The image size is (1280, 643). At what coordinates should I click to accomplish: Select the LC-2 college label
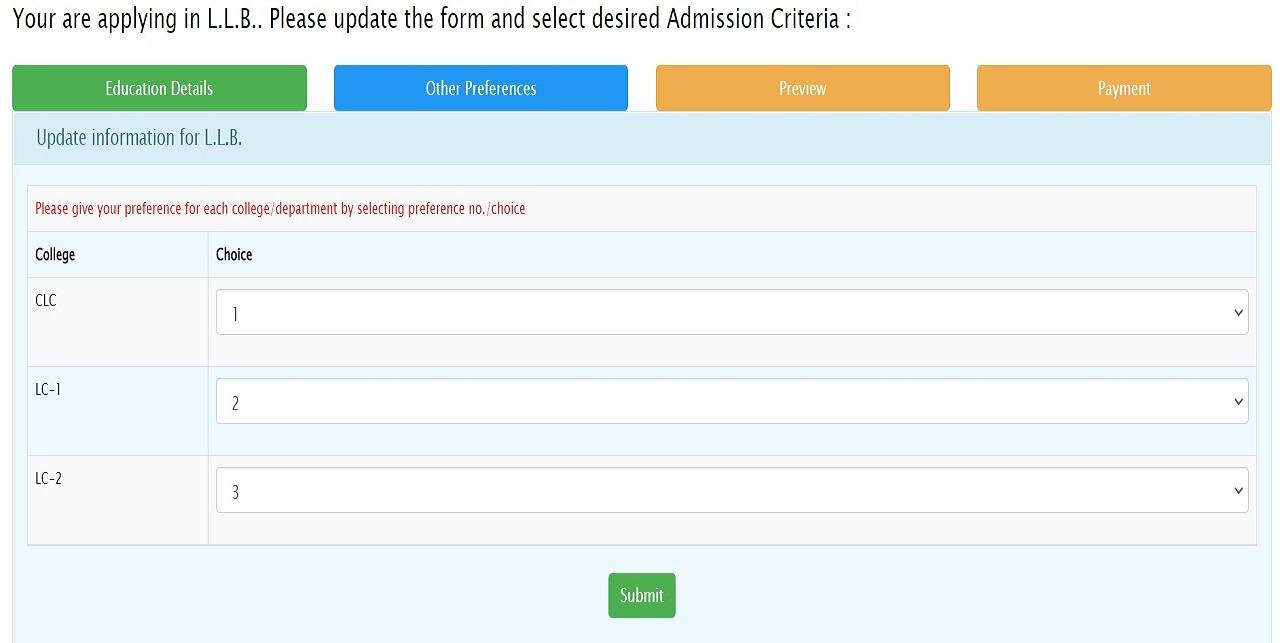click(48, 478)
